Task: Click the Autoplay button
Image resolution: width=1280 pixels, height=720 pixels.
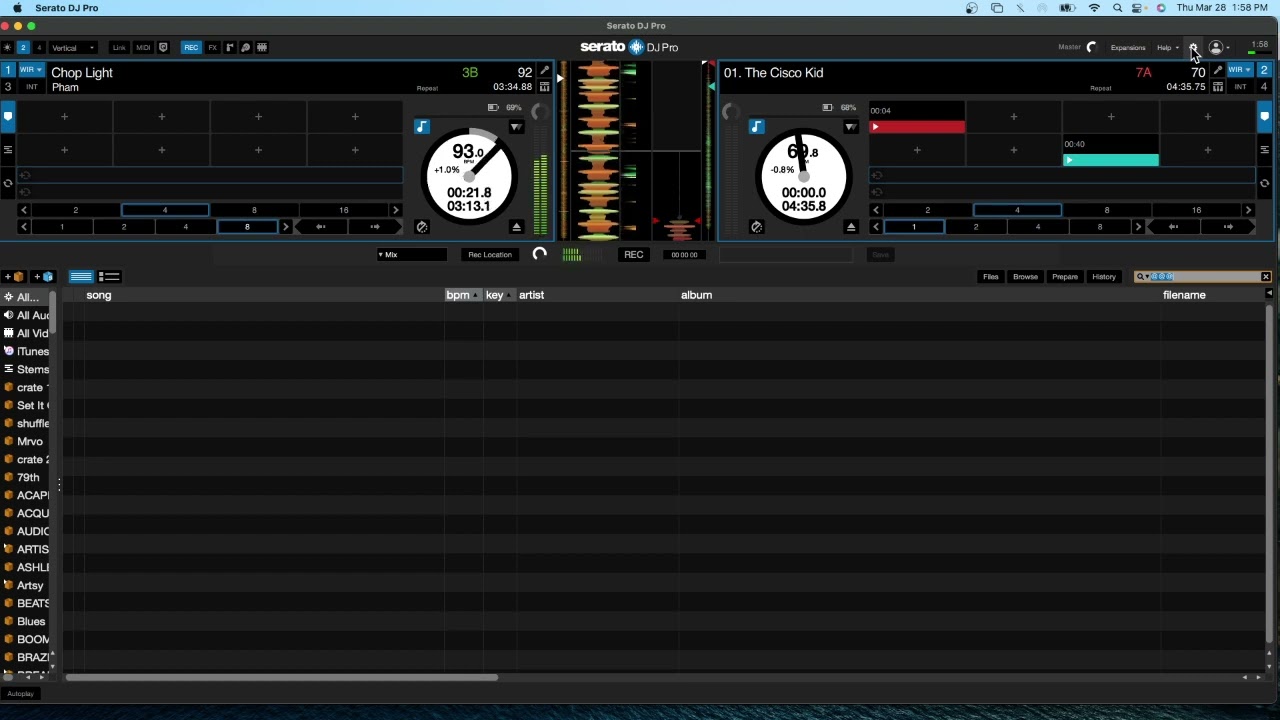Action: point(20,694)
